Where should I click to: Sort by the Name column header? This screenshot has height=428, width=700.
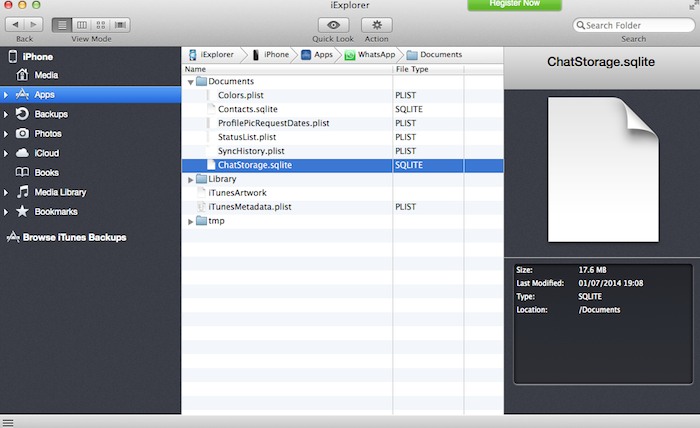pos(288,69)
